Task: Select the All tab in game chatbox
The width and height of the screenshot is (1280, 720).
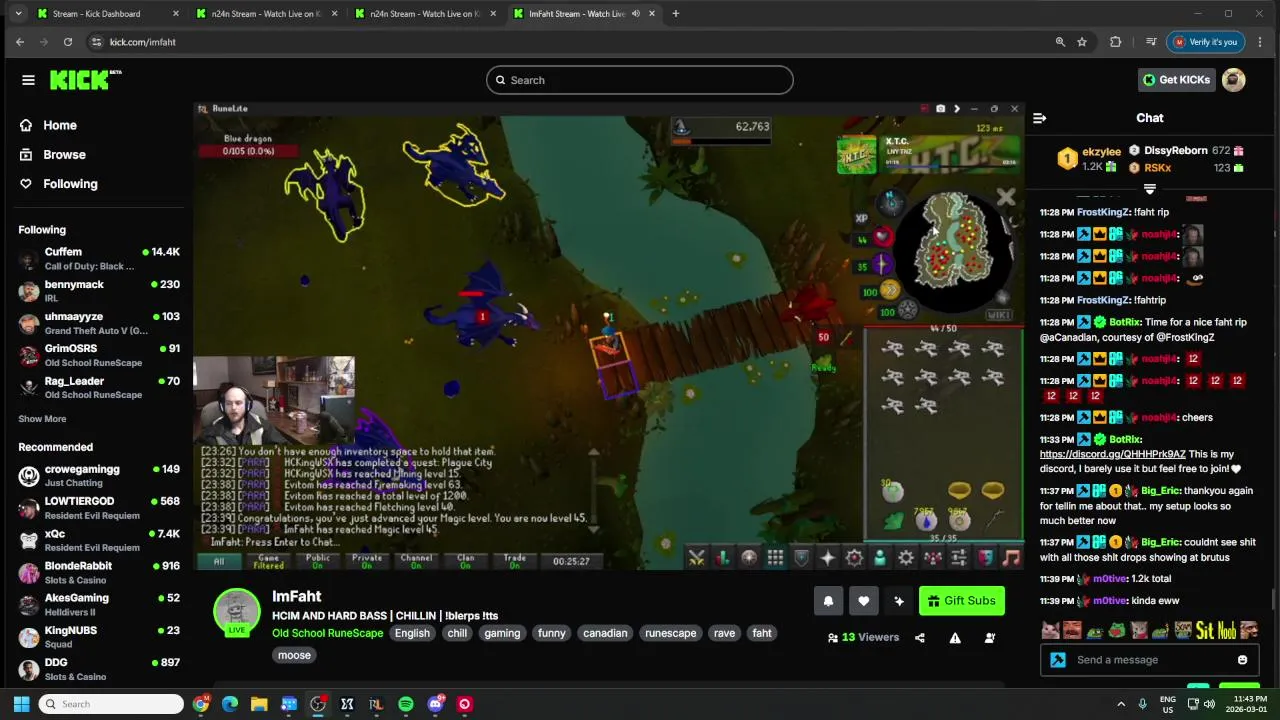Action: pyautogui.click(x=218, y=561)
